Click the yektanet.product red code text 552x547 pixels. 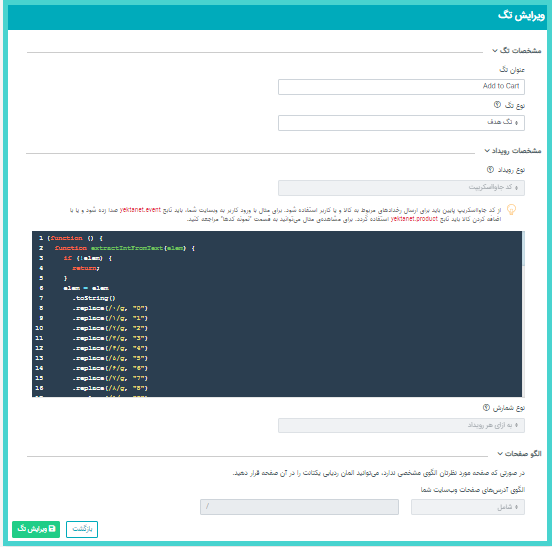(414, 219)
